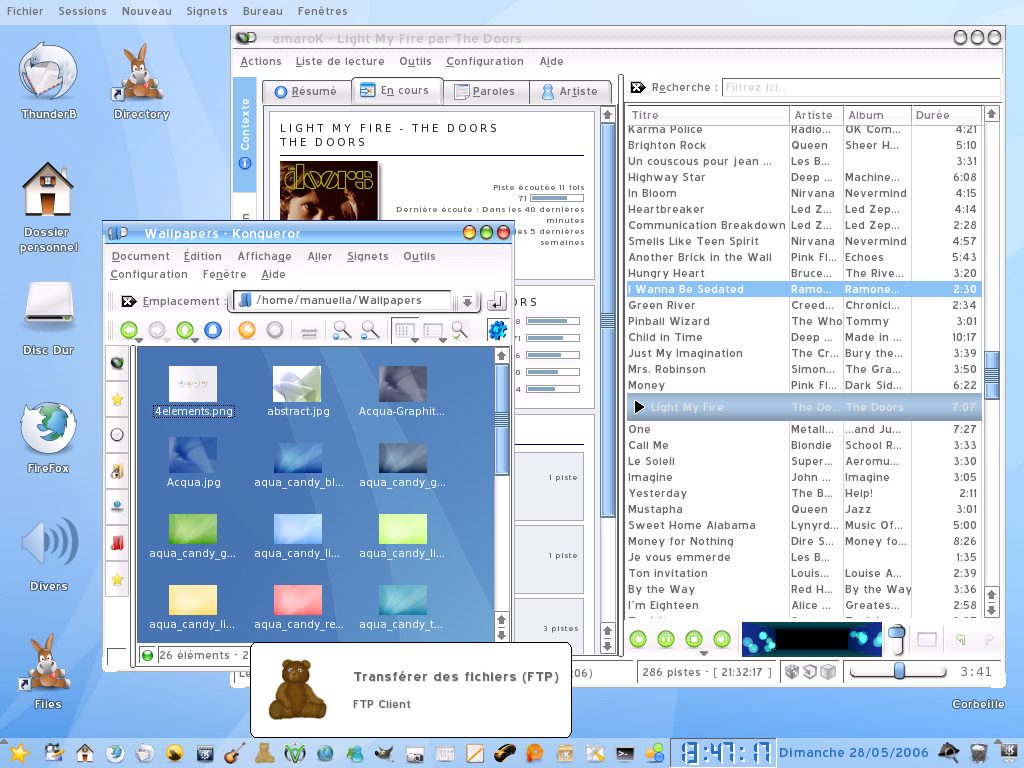Skip to previous track in amaroK
This screenshot has width=1024, height=768.
click(638, 639)
